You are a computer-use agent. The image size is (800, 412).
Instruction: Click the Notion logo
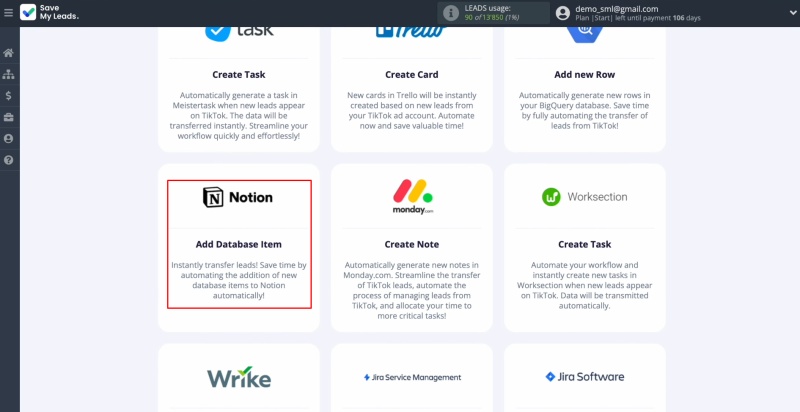(238, 197)
